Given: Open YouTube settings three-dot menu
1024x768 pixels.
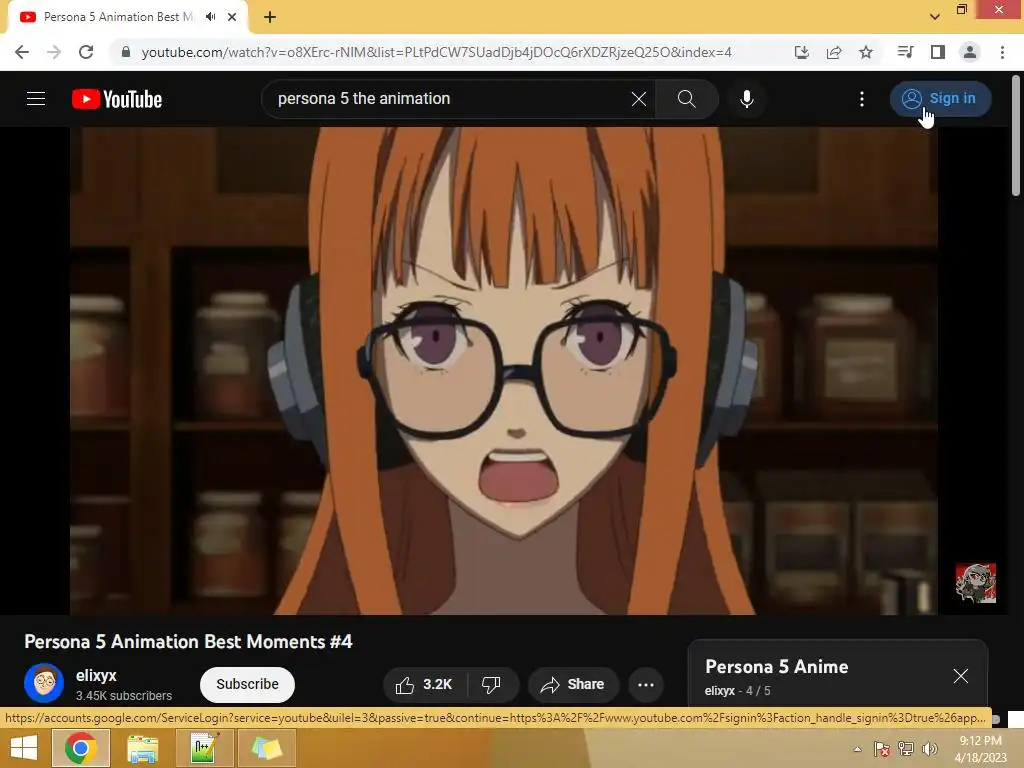Looking at the screenshot, I should (x=861, y=99).
